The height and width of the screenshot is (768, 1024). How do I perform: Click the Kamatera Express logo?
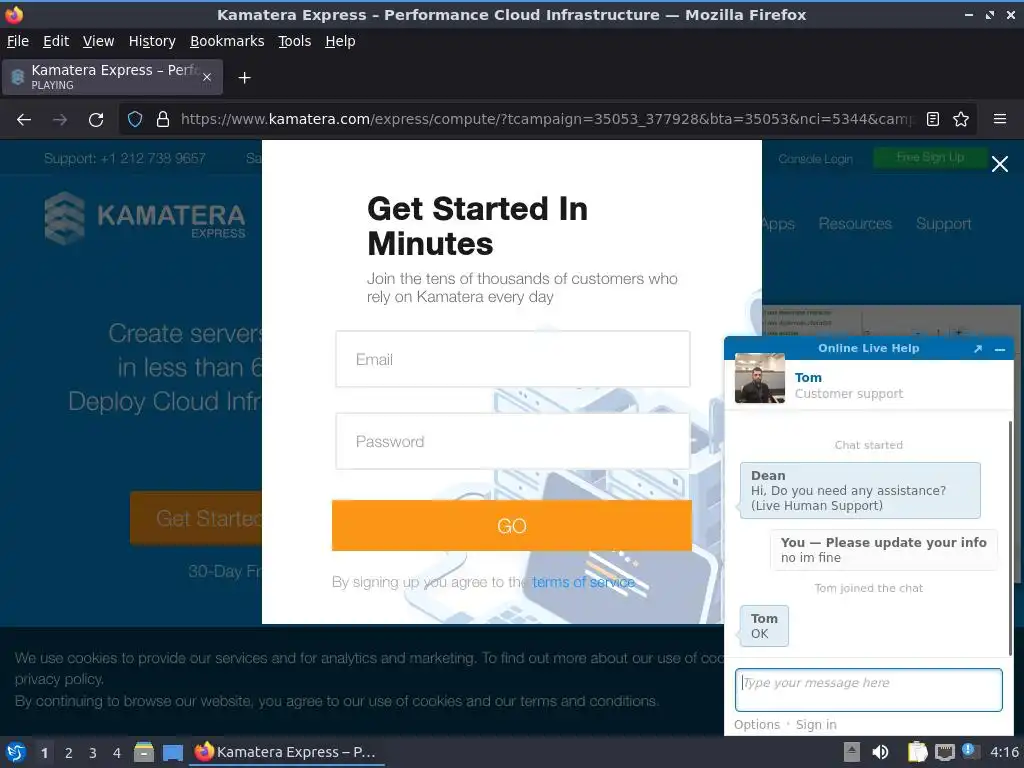tap(145, 218)
